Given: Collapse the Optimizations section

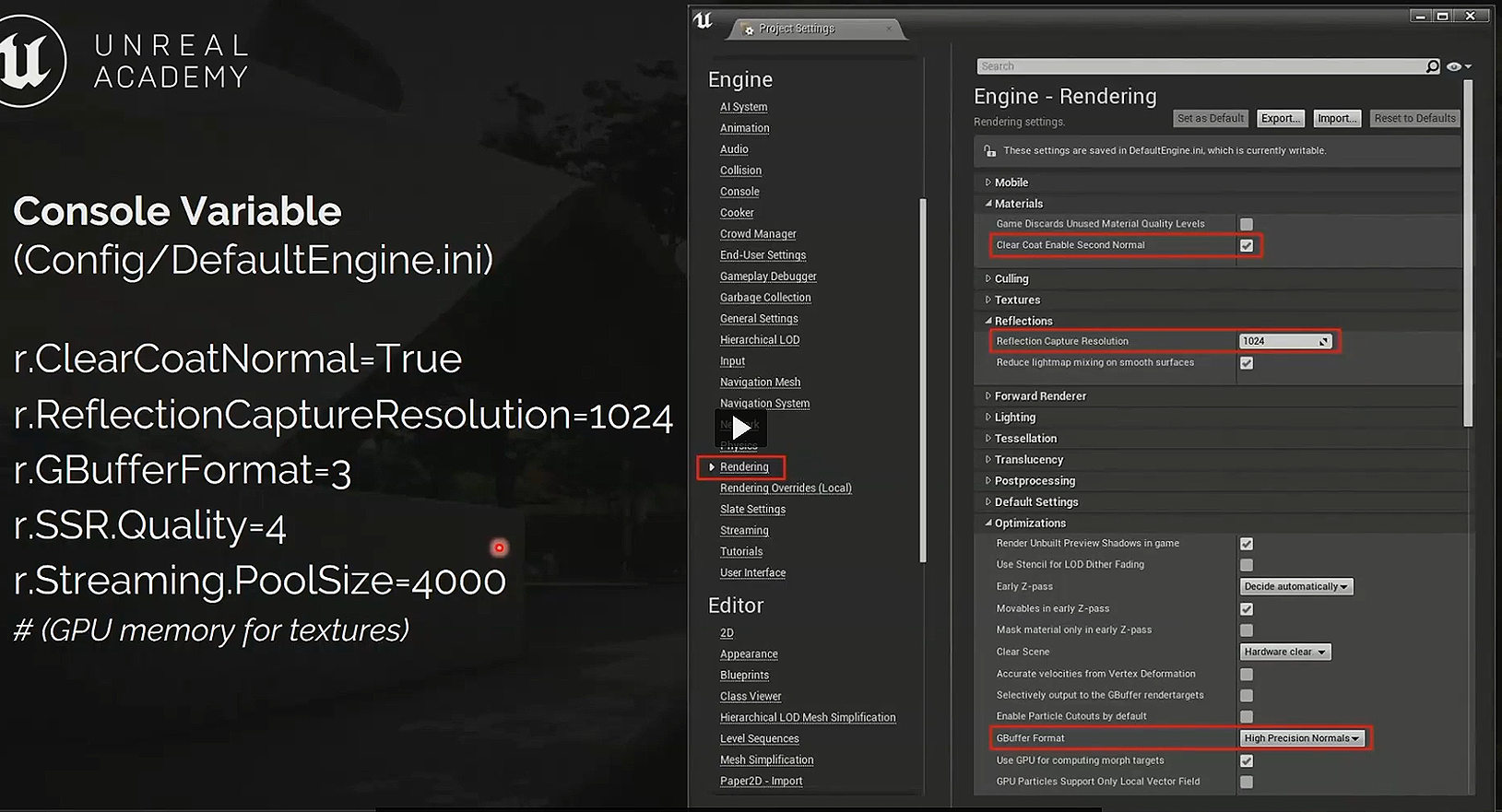Looking at the screenshot, I should 988,523.
